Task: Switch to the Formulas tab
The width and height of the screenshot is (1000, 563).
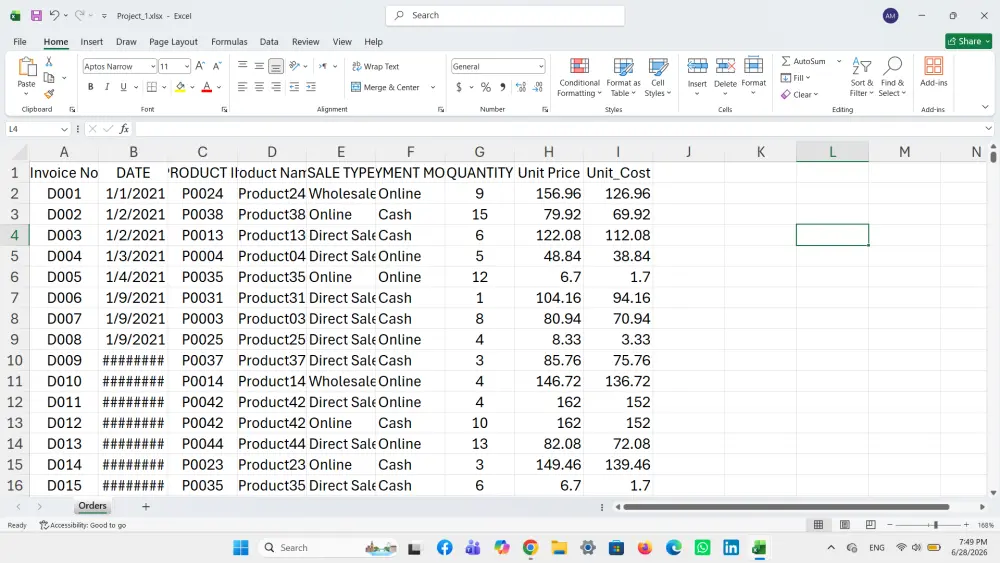Action: tap(229, 41)
